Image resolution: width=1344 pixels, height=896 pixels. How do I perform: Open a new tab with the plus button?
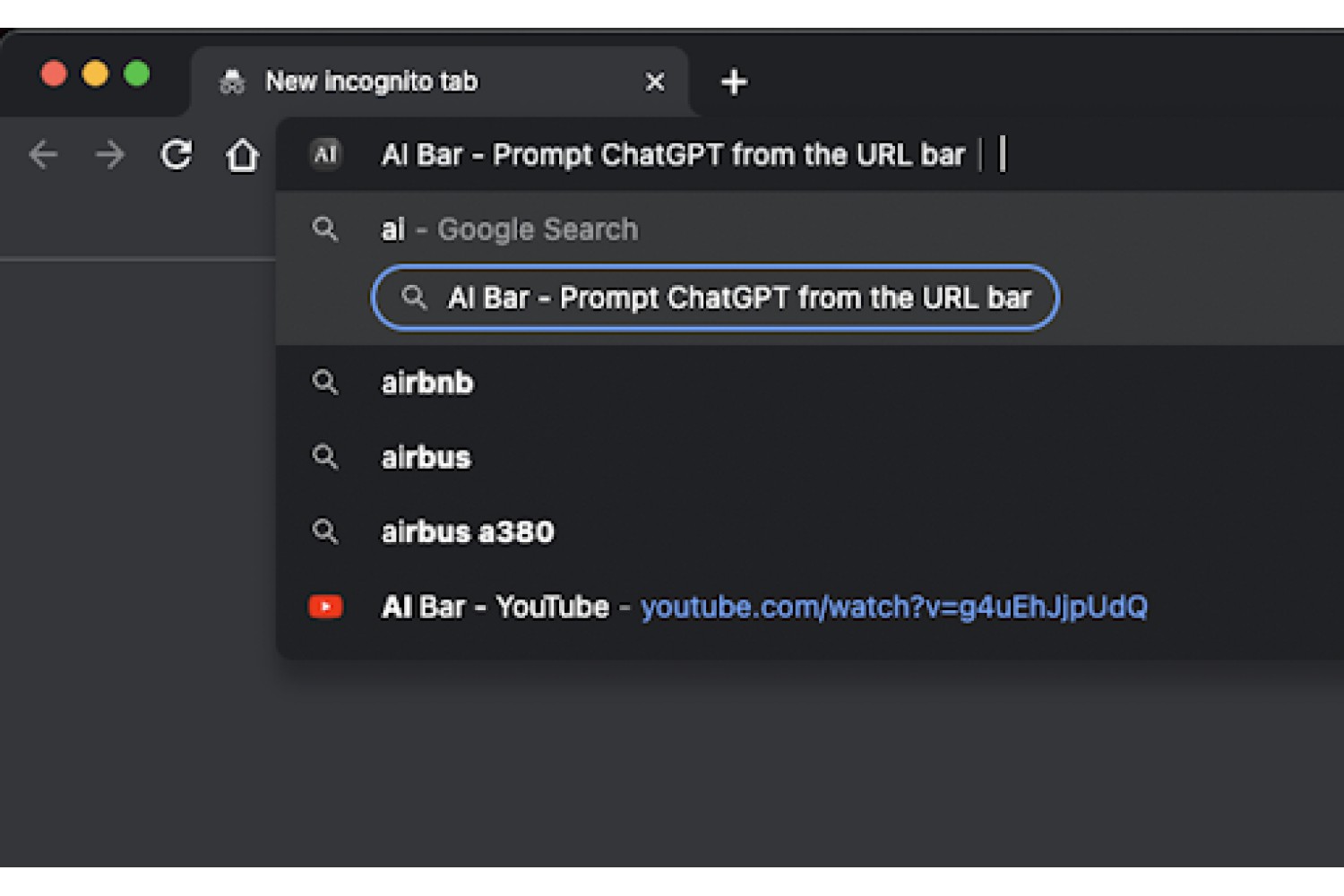734,82
